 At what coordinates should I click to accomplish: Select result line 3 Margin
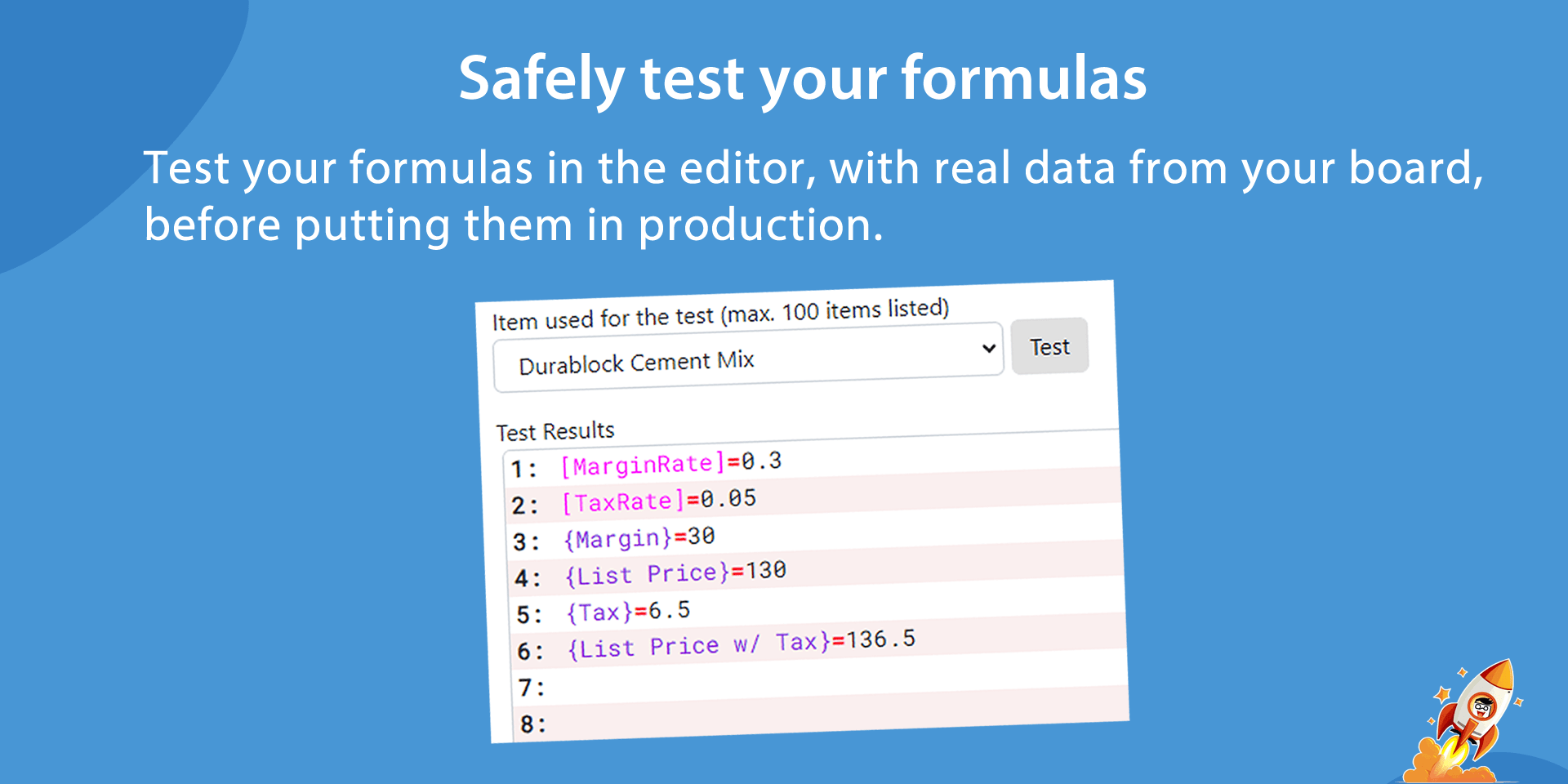pyautogui.click(x=814, y=537)
